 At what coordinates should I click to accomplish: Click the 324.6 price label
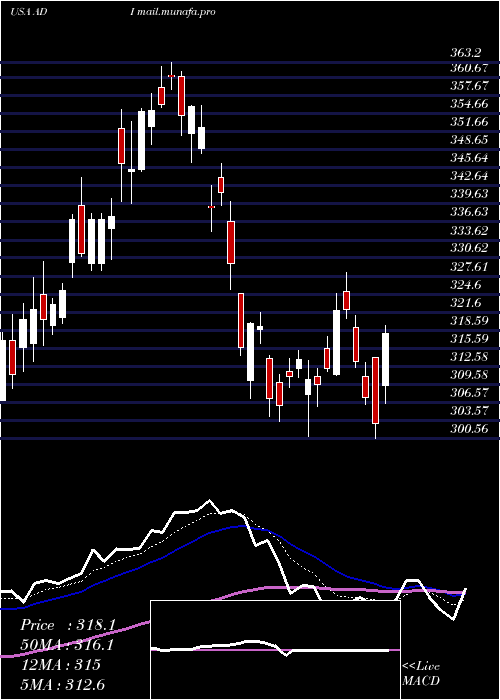[467, 284]
